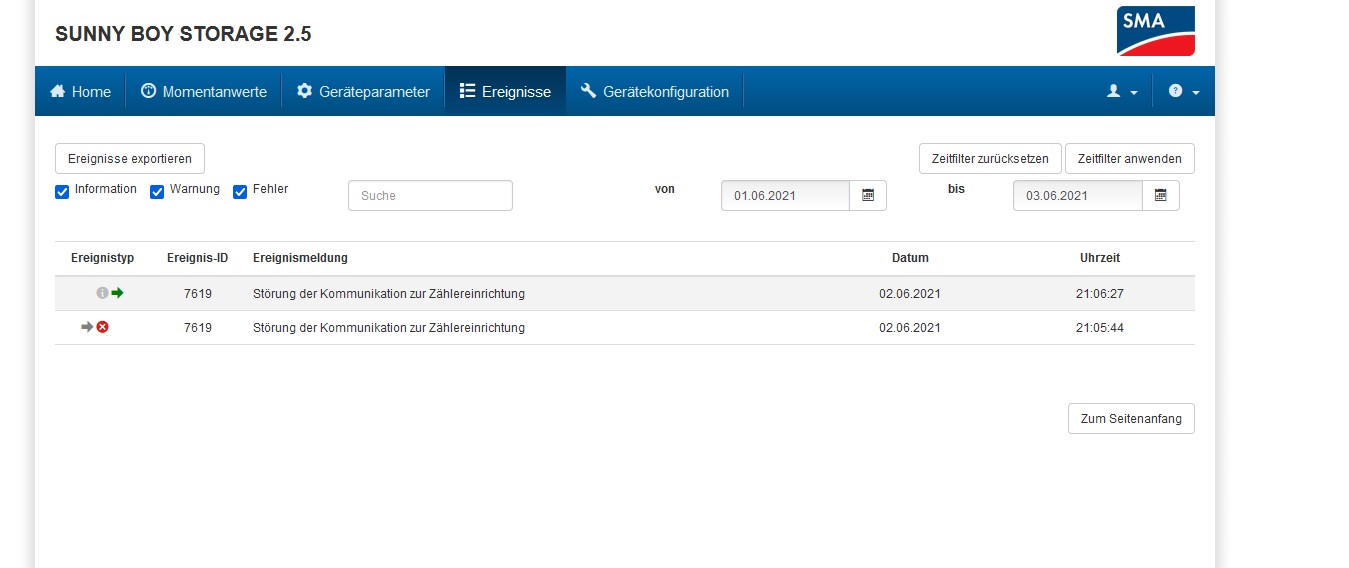
Task: Click event type icon of 21:06:27 row
Action: tap(110, 294)
